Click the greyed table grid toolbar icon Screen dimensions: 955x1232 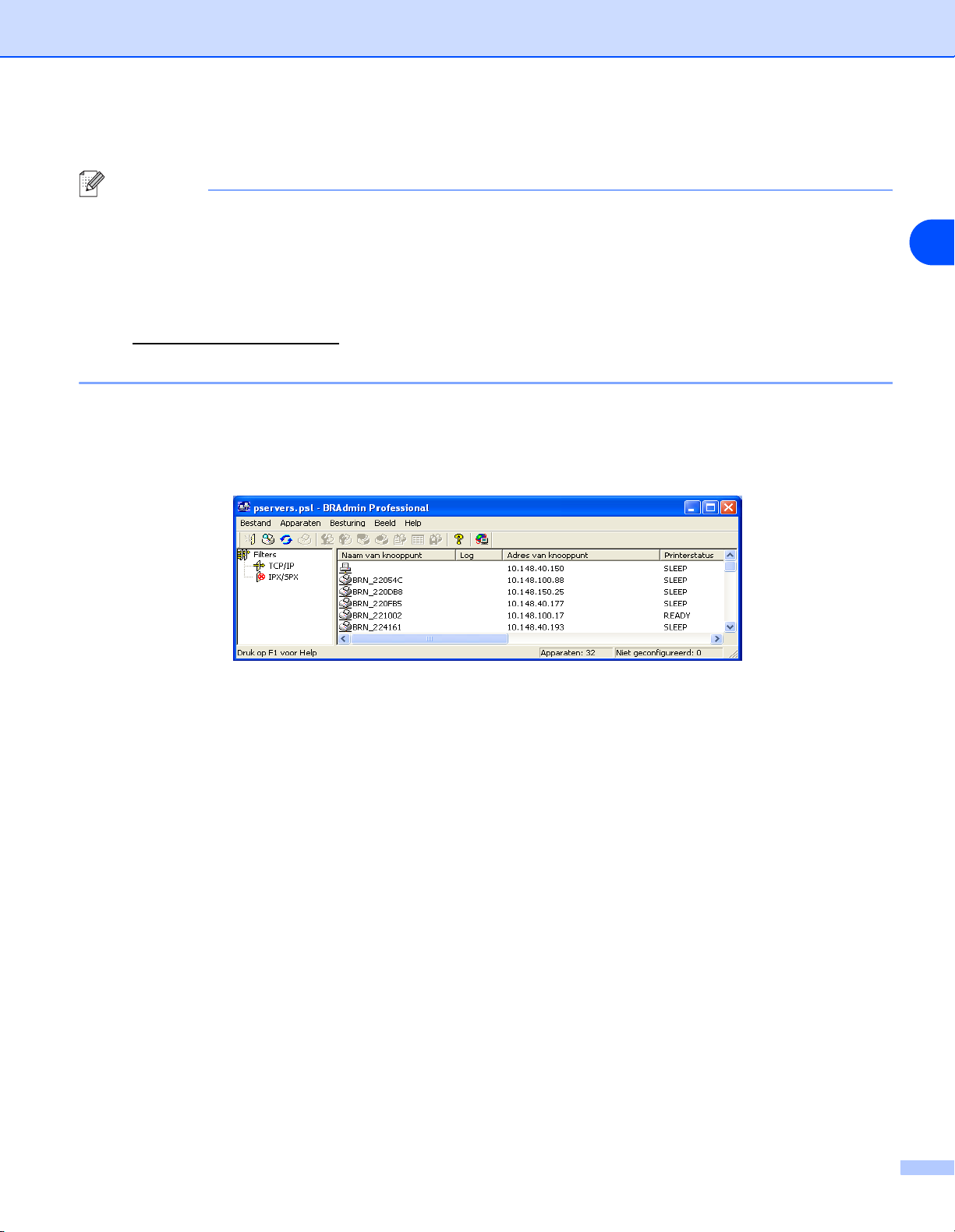pos(418,538)
